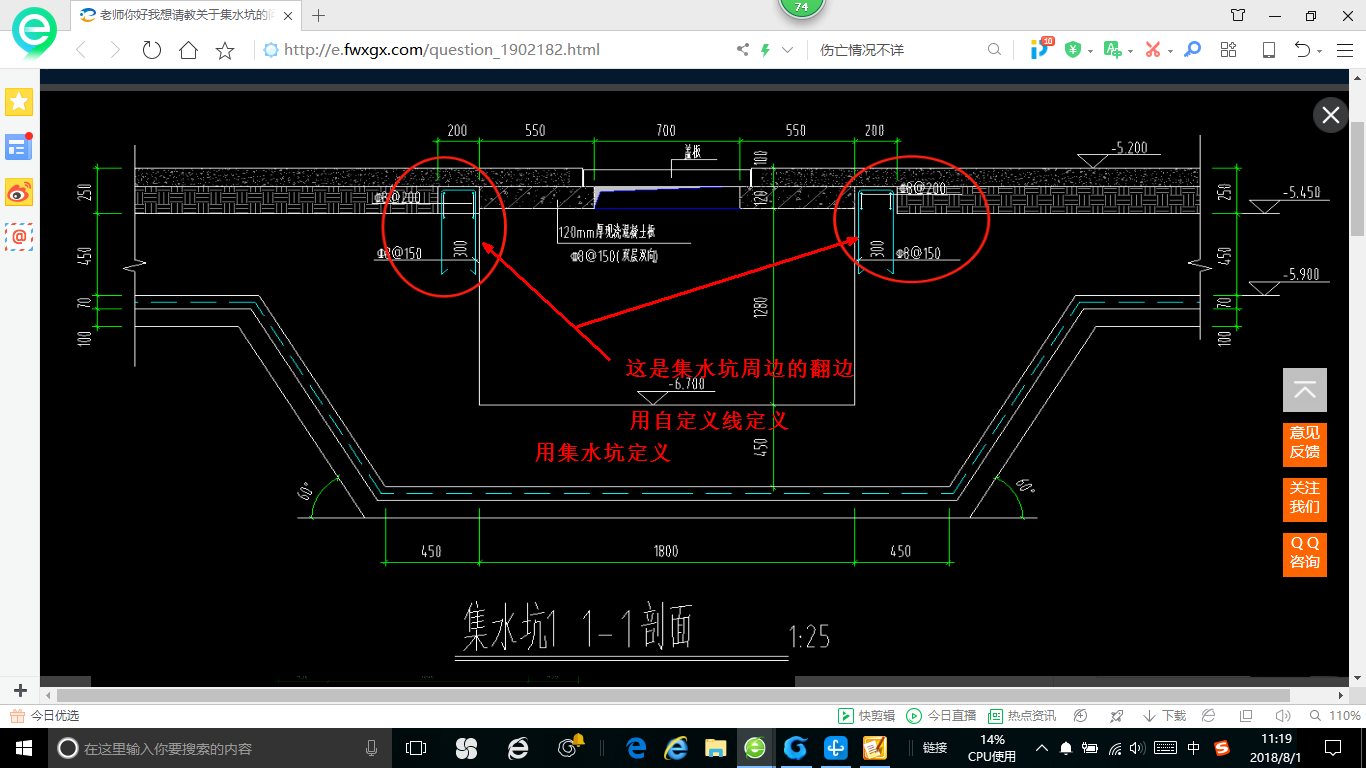Open favorites via the yellow star sidebar icon
The height and width of the screenshot is (768, 1366).
tap(19, 101)
